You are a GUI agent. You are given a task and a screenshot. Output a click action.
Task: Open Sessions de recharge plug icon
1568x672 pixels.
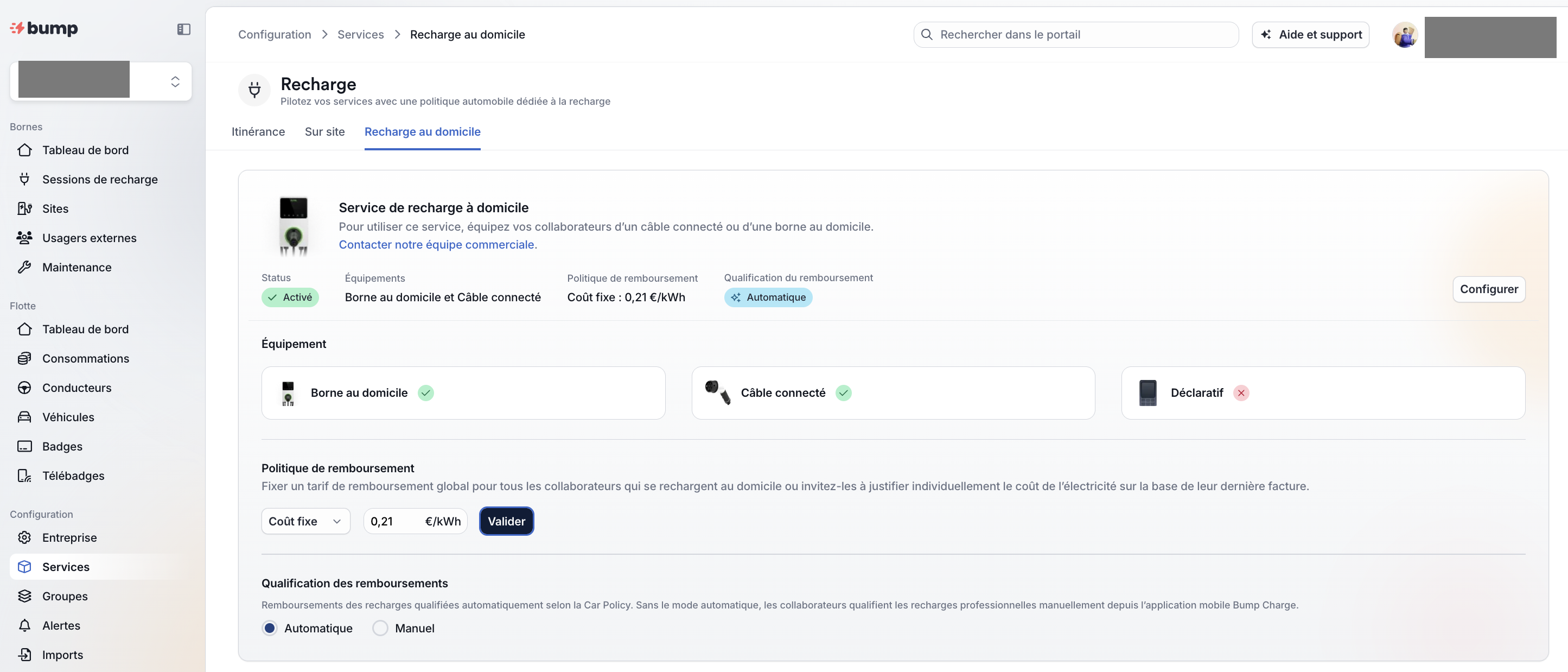coord(24,179)
